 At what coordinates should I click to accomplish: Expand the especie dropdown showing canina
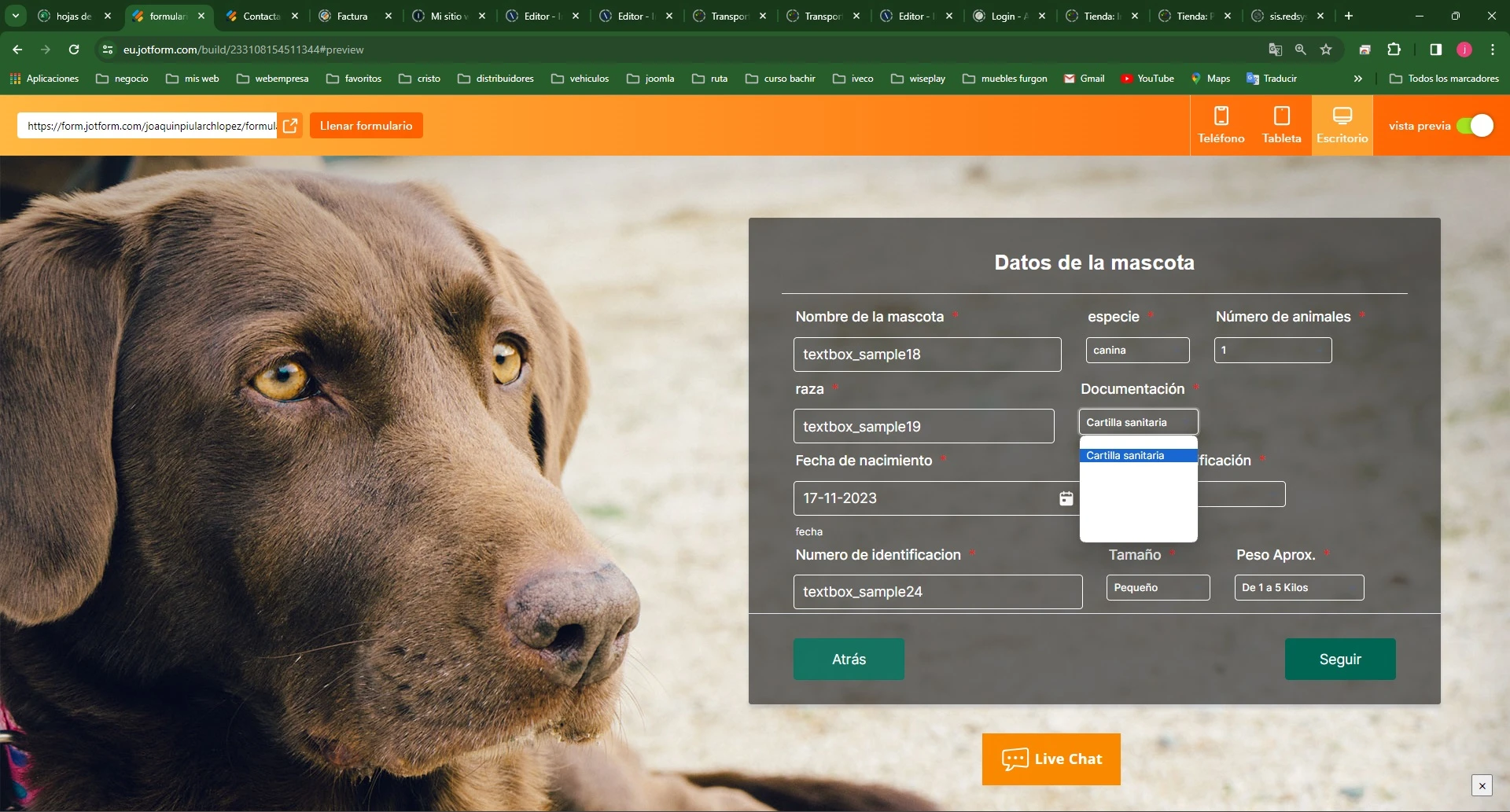pos(1137,350)
